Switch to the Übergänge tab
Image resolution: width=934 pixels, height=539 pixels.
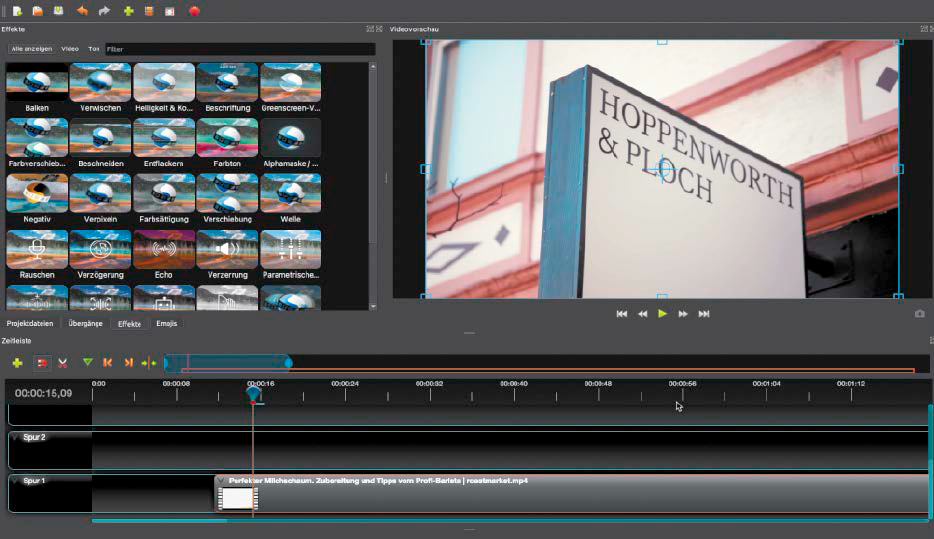[85, 323]
